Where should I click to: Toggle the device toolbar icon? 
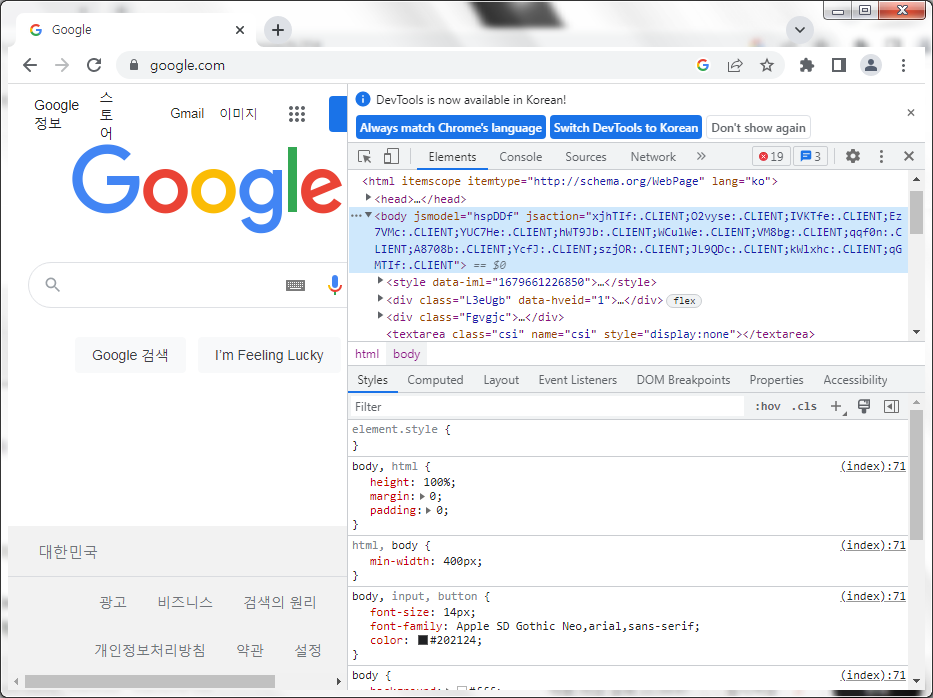(391, 156)
